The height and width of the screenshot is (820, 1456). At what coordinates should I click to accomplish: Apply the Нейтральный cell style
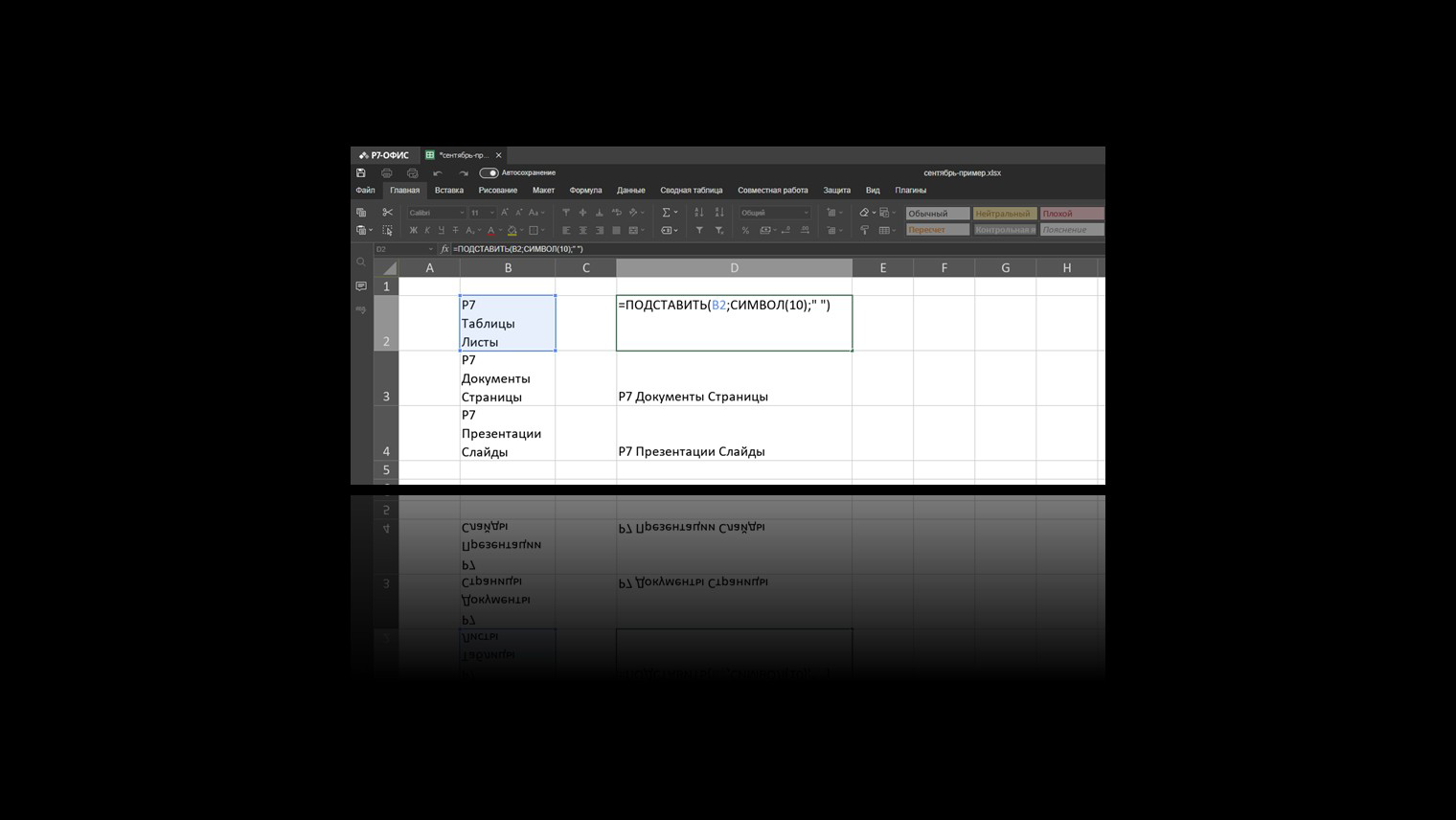point(1004,214)
